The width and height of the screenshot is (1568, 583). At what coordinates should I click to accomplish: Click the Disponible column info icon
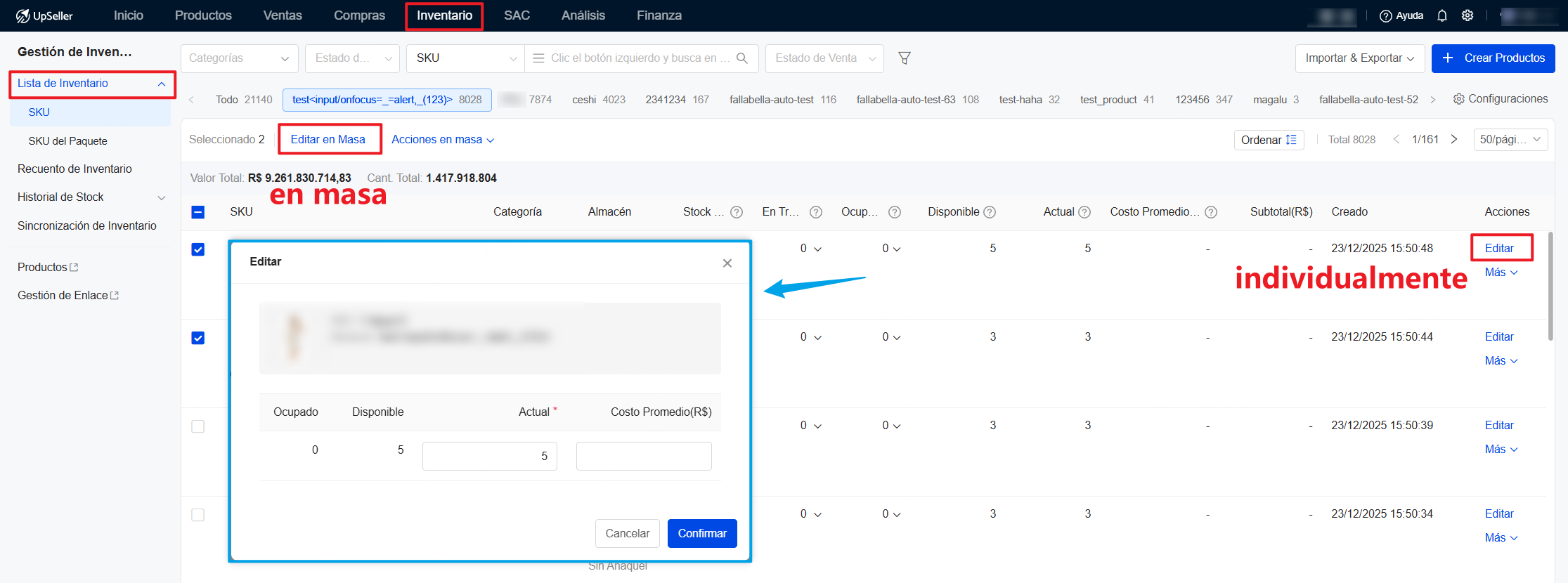(990, 212)
